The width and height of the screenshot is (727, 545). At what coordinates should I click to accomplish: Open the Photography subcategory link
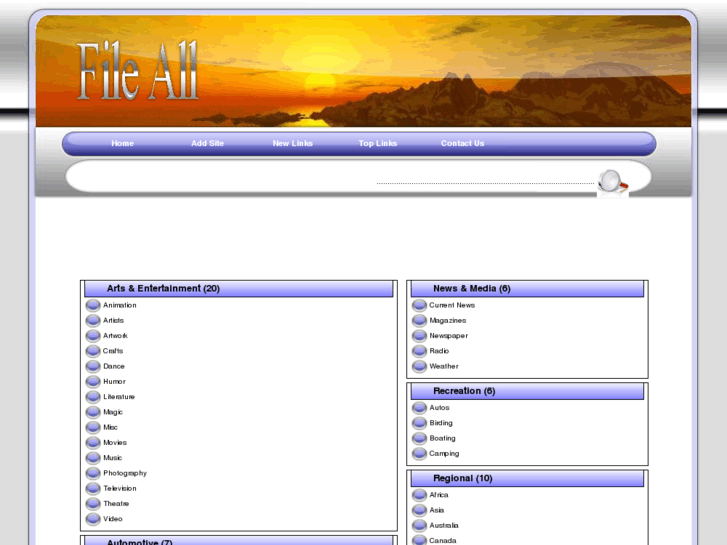coord(125,473)
